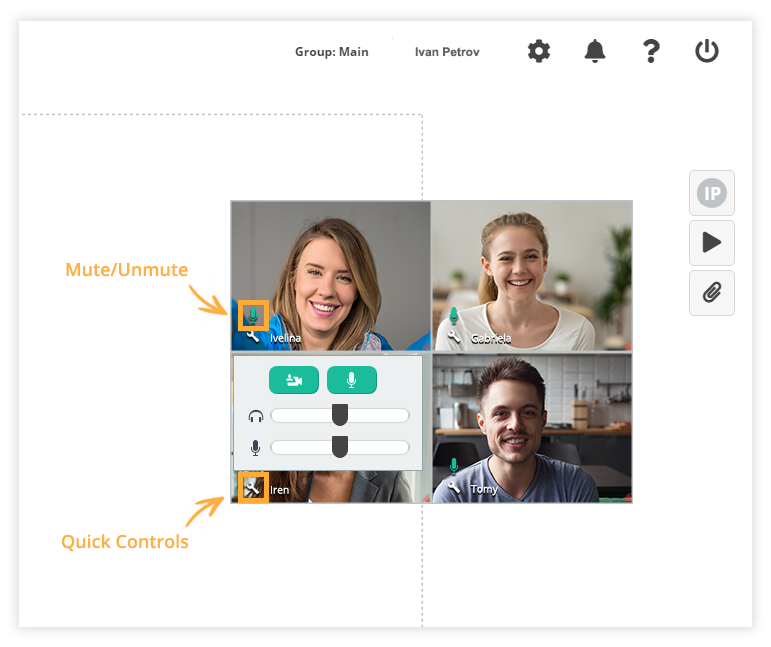Click the Iren name label
The image size is (771, 647).
coord(279,490)
